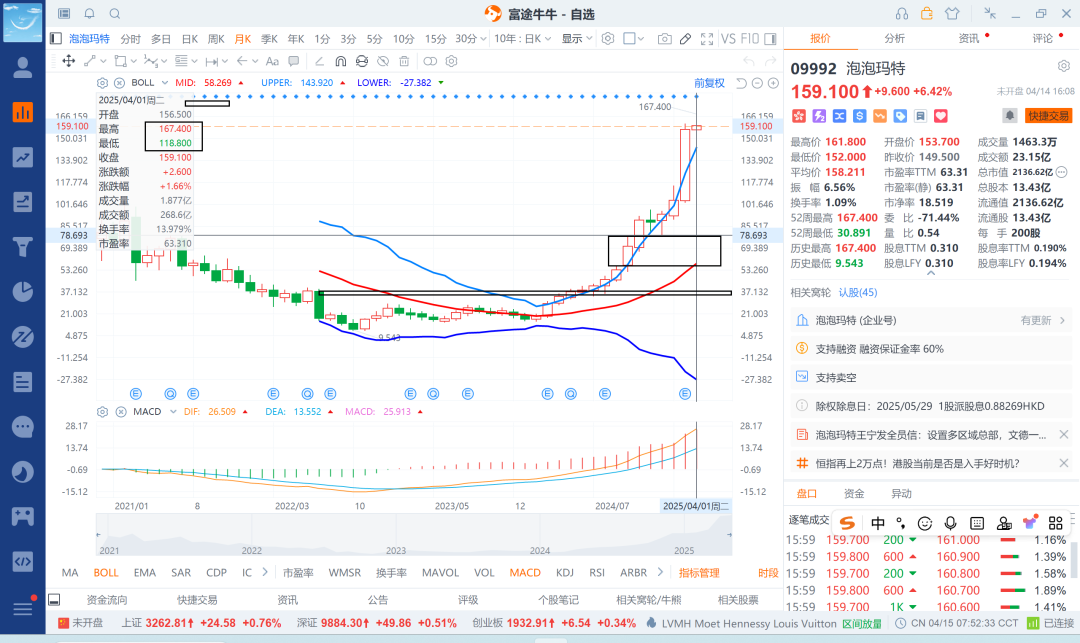
Task: Open the pie chart sidebar icon
Action: pyautogui.click(x=23, y=291)
